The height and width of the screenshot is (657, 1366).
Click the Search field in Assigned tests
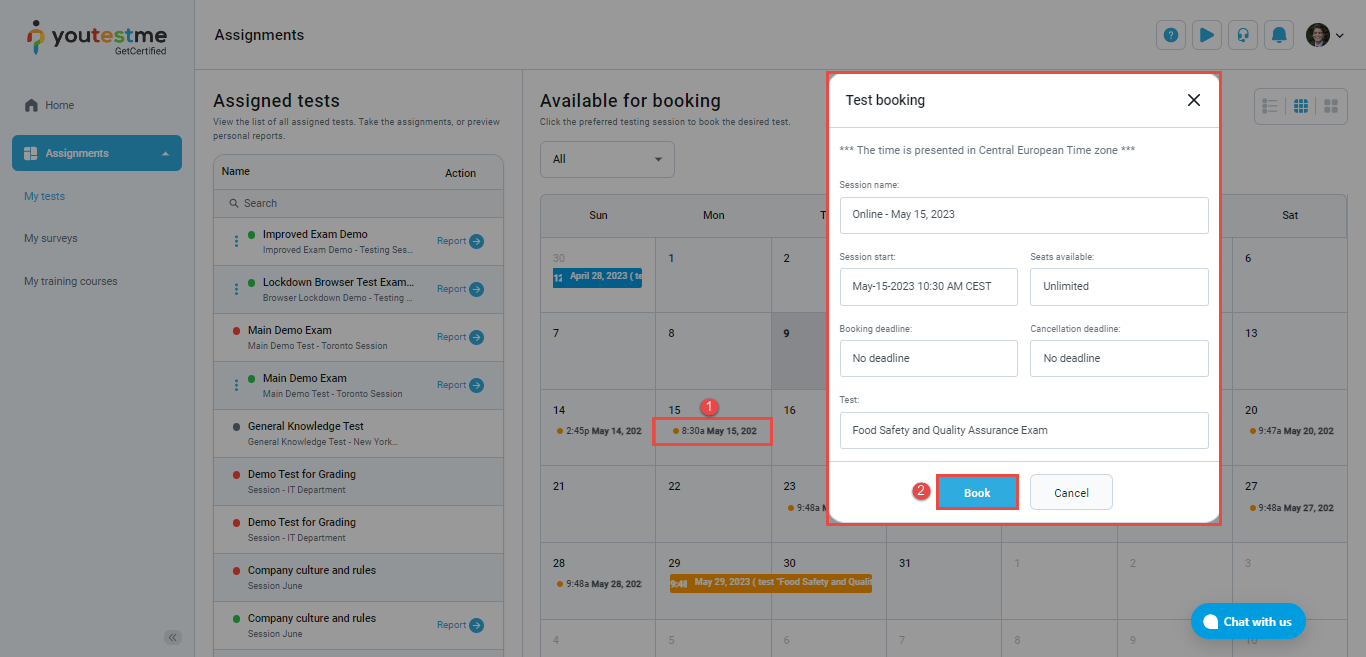click(358, 203)
